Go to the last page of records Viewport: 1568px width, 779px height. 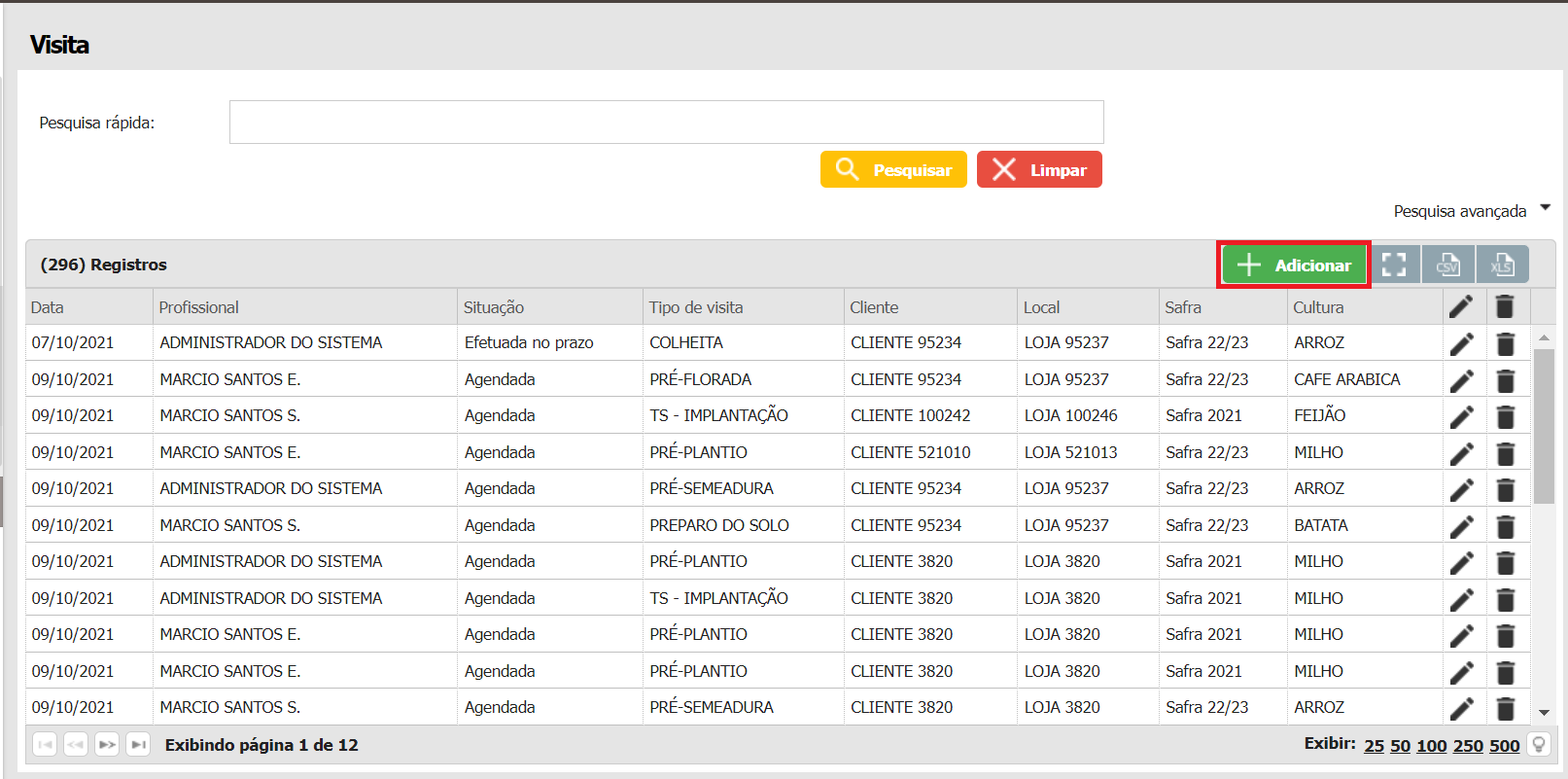tap(139, 744)
